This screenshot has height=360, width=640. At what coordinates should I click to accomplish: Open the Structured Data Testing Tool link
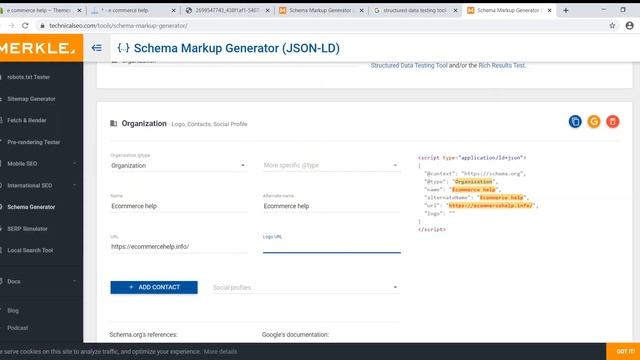coord(409,65)
